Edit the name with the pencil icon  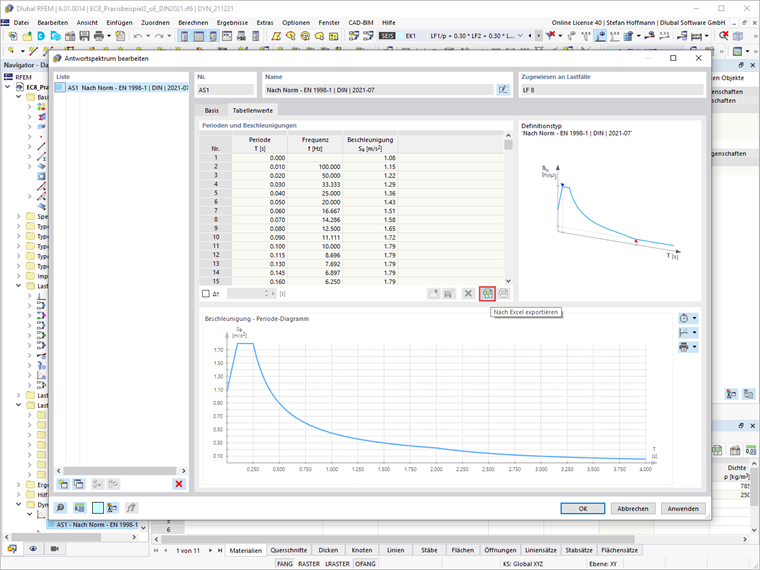(503, 90)
